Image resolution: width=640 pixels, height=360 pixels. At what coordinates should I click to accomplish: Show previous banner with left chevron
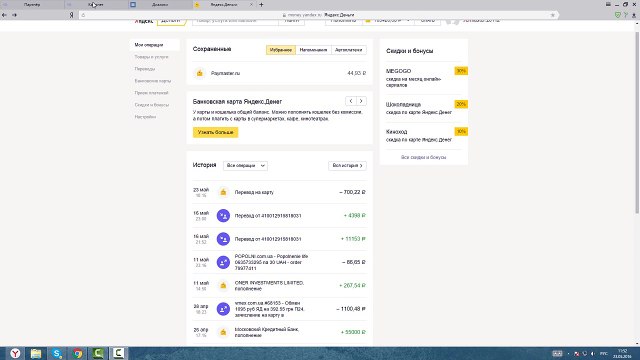pyautogui.click(x=351, y=101)
